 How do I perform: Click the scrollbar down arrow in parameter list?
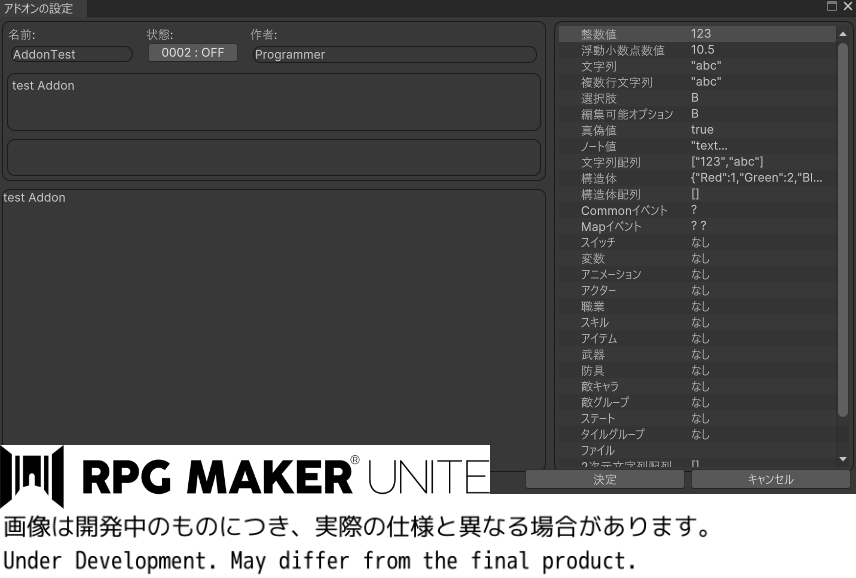click(842, 459)
